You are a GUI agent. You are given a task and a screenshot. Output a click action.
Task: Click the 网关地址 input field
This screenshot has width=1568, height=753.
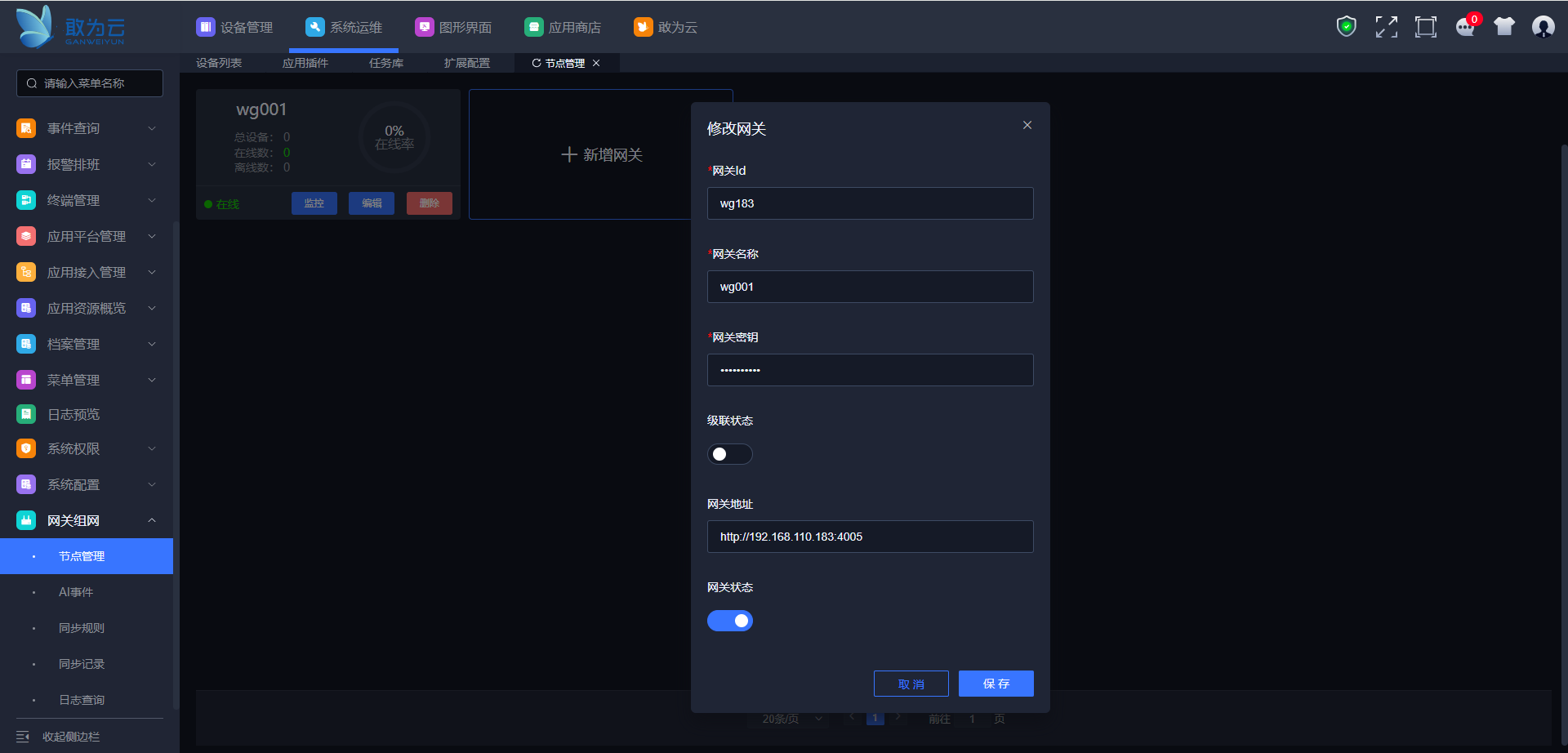point(871,537)
